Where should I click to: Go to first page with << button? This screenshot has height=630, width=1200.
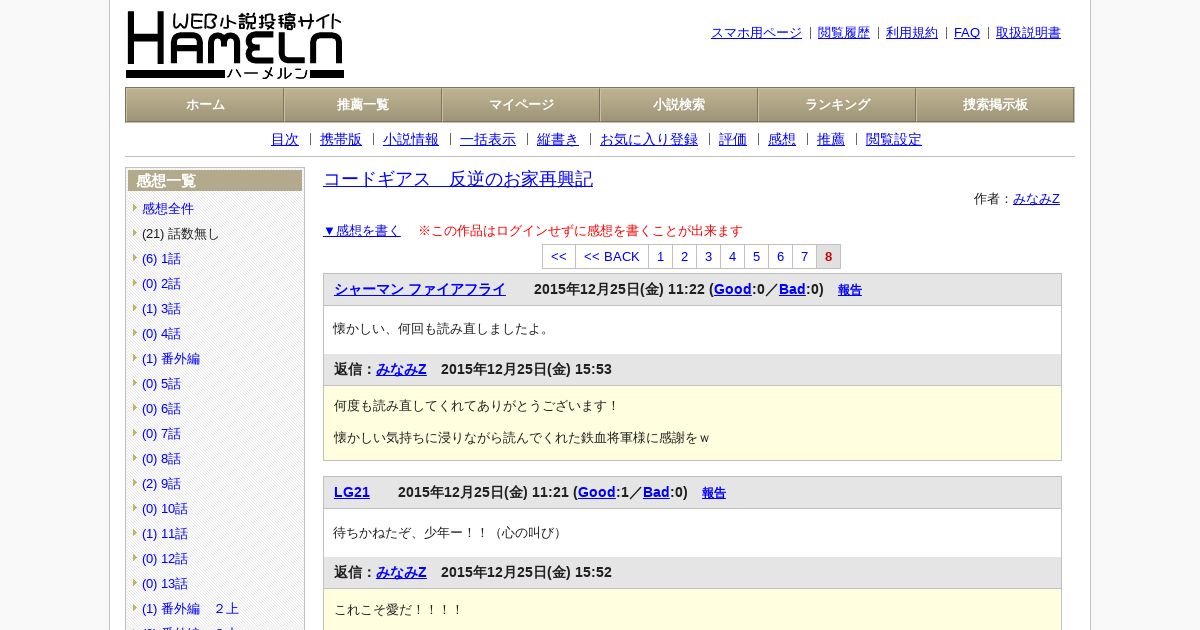tap(559, 257)
